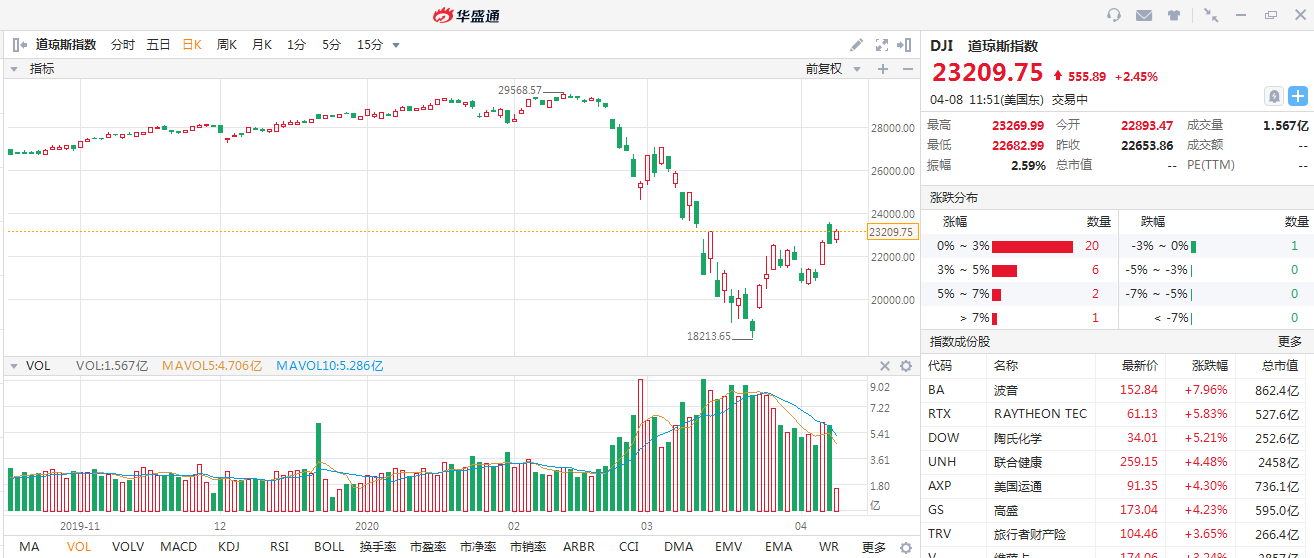Select the CCI indicator
This screenshot has height=558, width=1314.
(x=629, y=547)
